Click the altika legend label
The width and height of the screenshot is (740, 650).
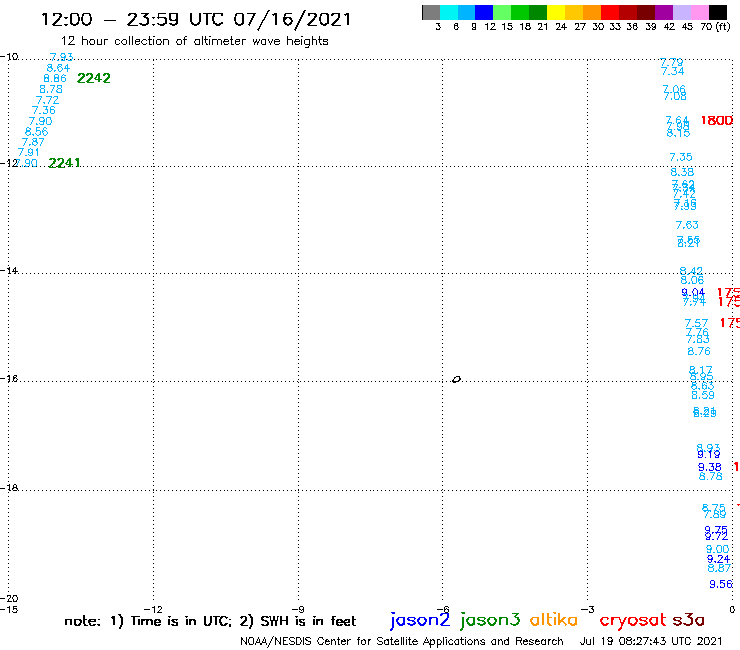554,619
